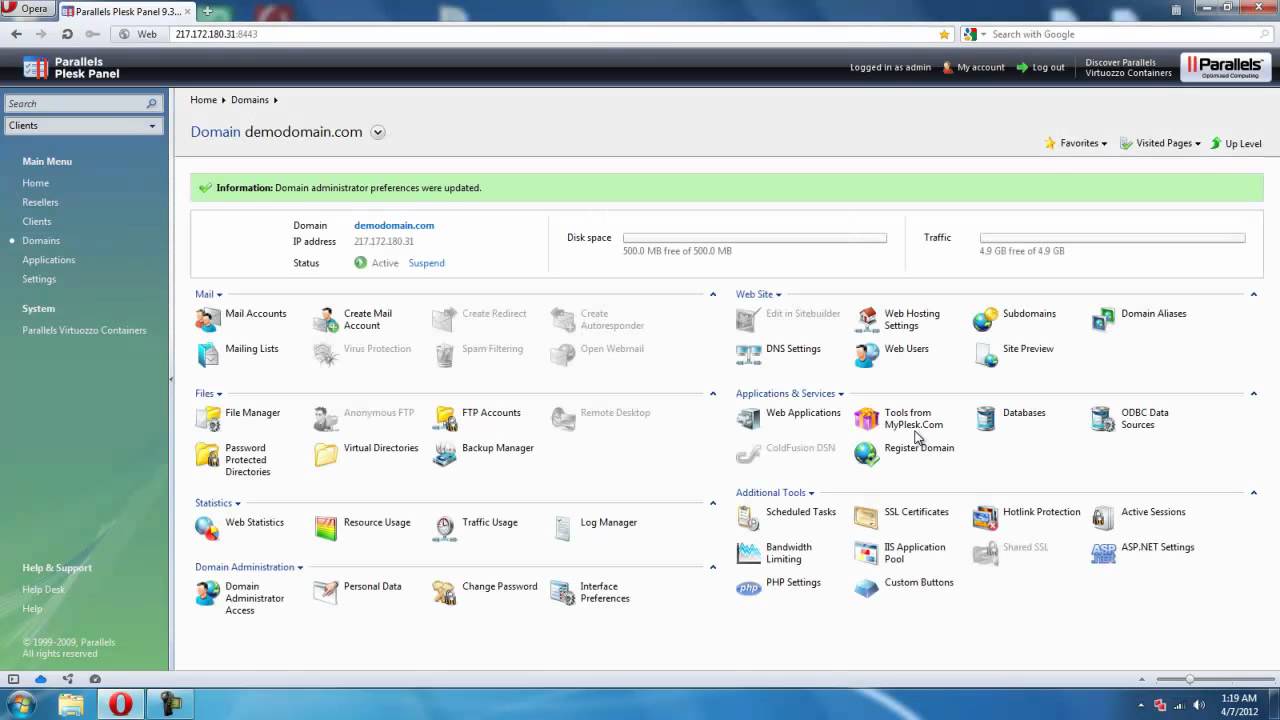The image size is (1280, 720).
Task: Open the Clients selector dropdown in sidebar
Action: point(83,126)
